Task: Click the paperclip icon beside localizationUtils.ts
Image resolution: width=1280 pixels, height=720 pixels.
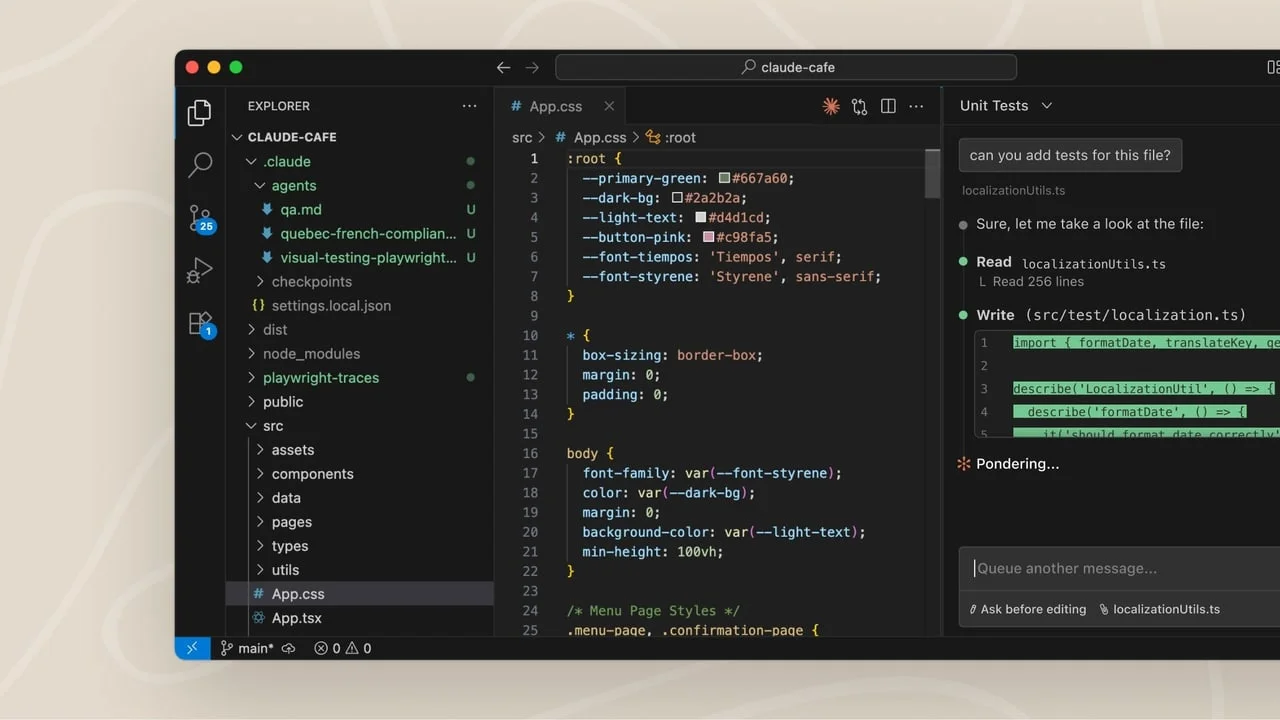Action: click(x=1104, y=609)
